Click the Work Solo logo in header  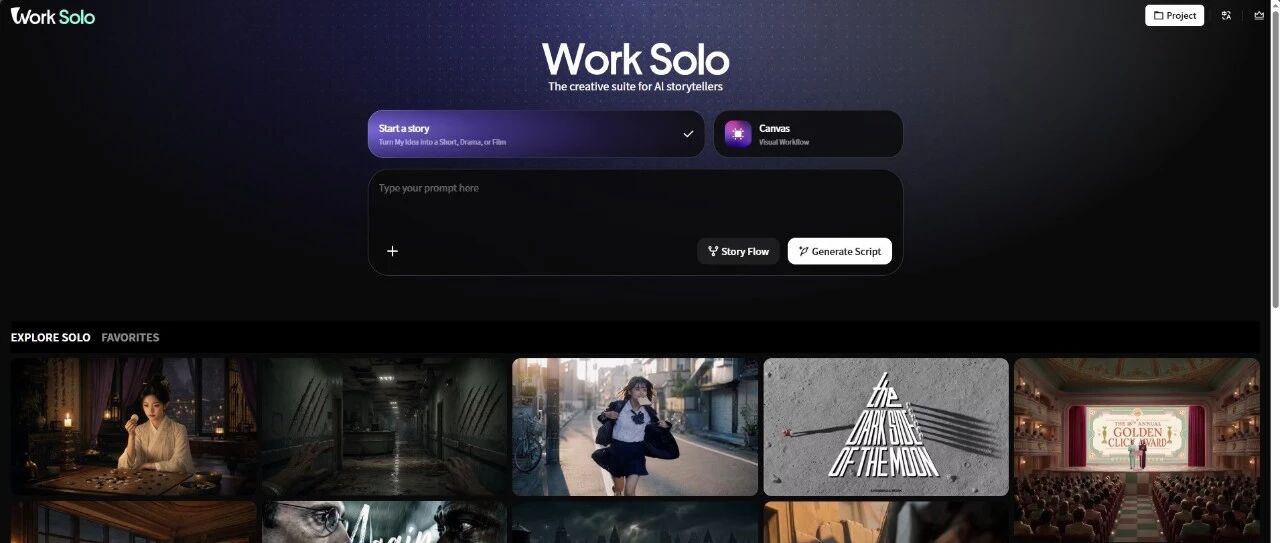point(53,16)
